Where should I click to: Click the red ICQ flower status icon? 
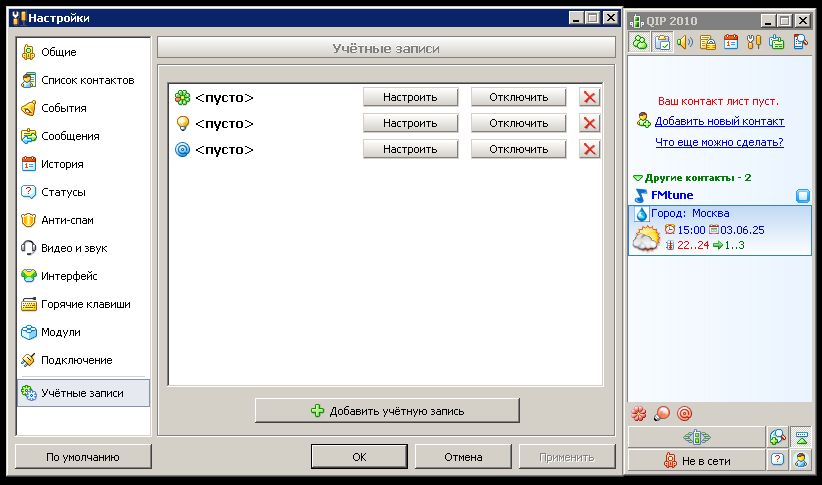coord(639,413)
